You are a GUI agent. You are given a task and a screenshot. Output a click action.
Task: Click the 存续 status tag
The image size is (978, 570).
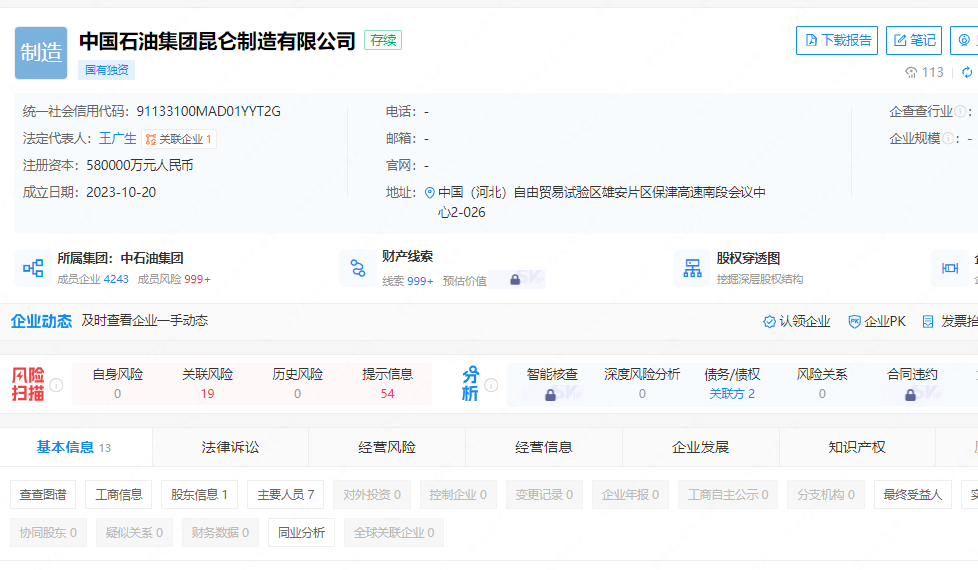pyautogui.click(x=383, y=41)
